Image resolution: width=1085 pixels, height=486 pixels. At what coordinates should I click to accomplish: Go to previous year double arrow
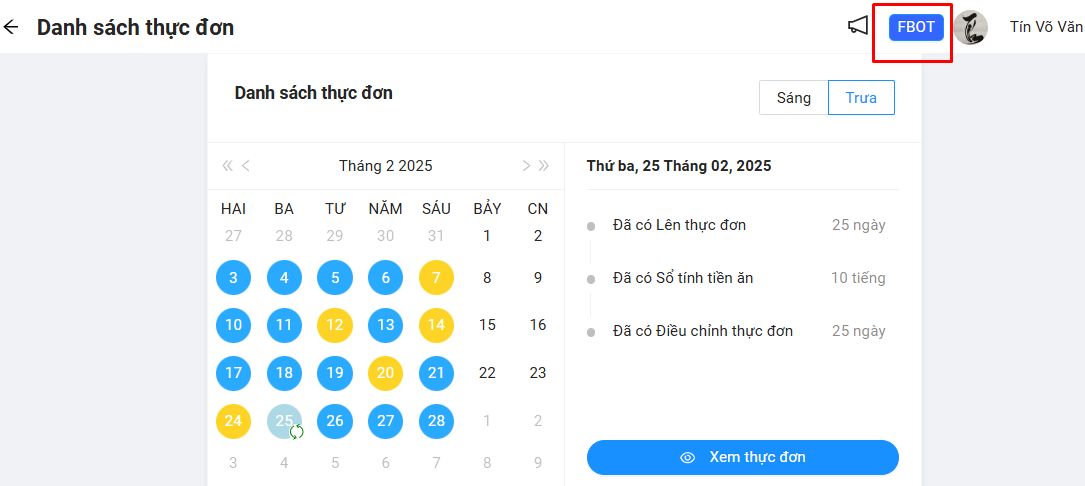coord(227,166)
